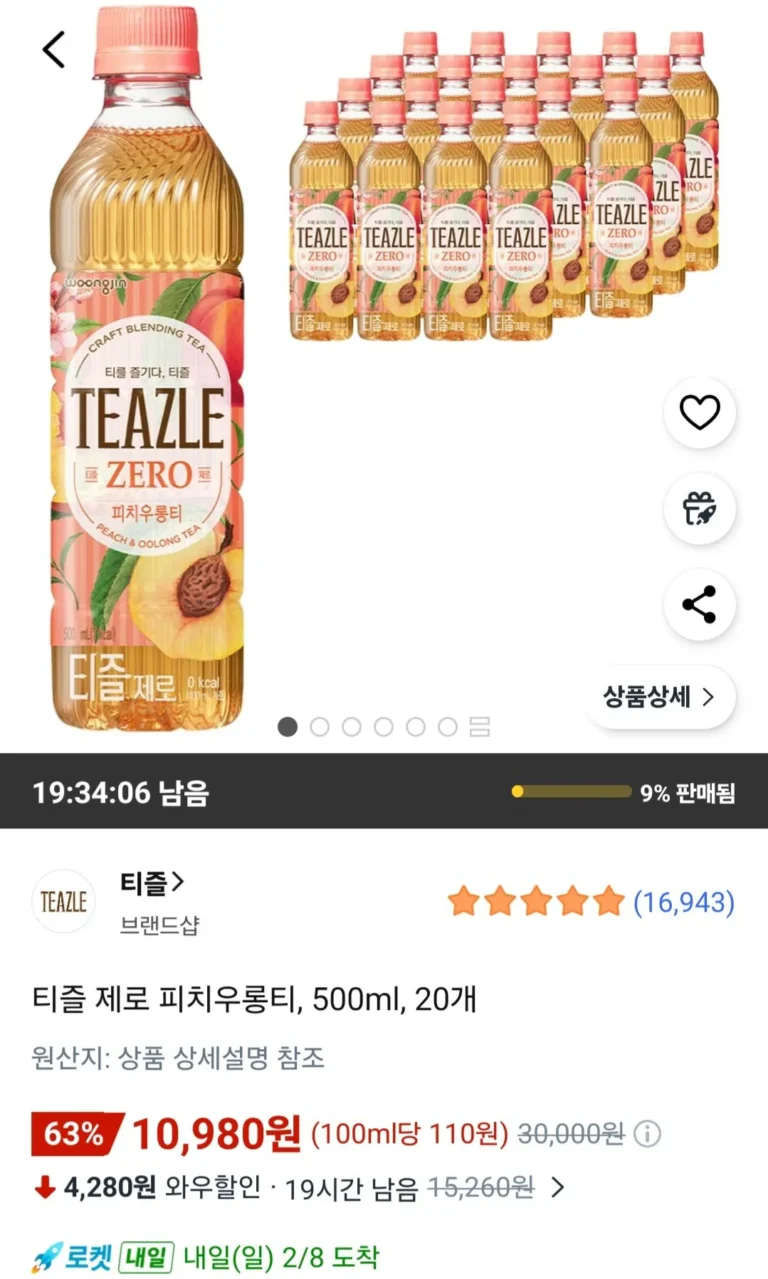Select the first image page dot
This screenshot has width=768, height=1279.
(288, 727)
